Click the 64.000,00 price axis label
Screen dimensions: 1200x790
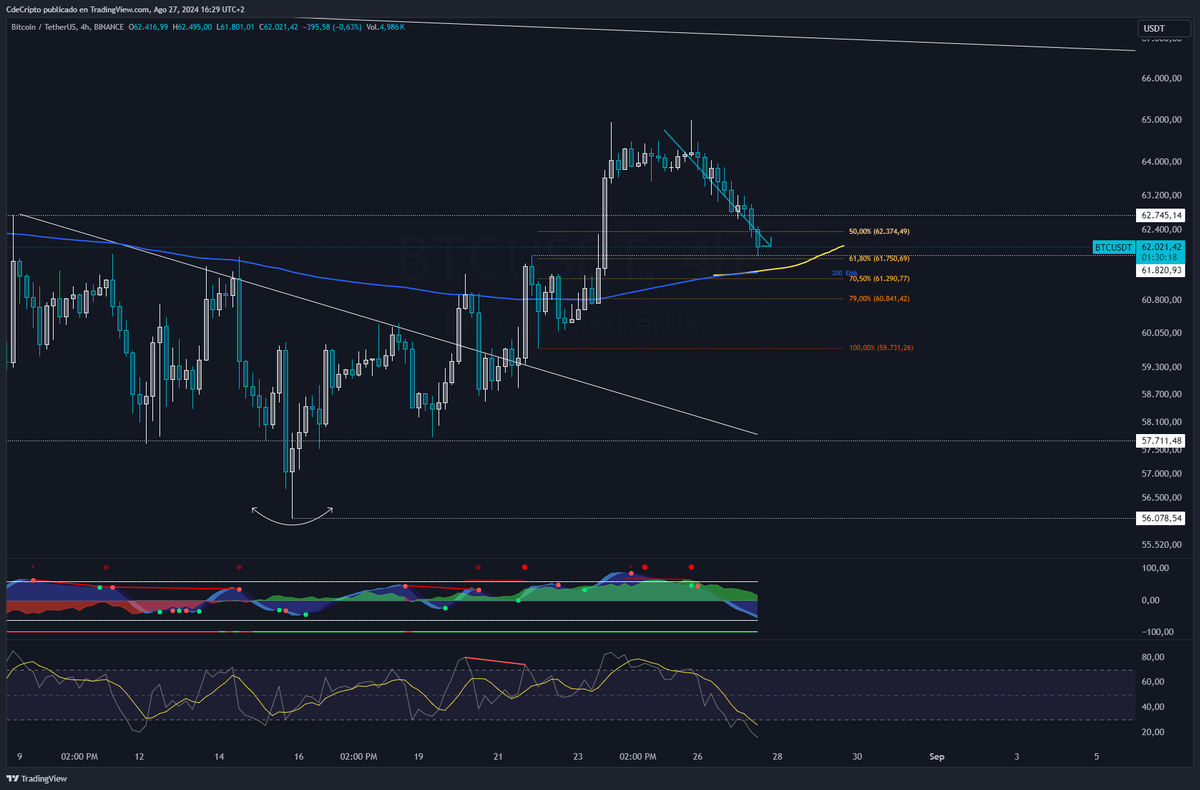1161,162
